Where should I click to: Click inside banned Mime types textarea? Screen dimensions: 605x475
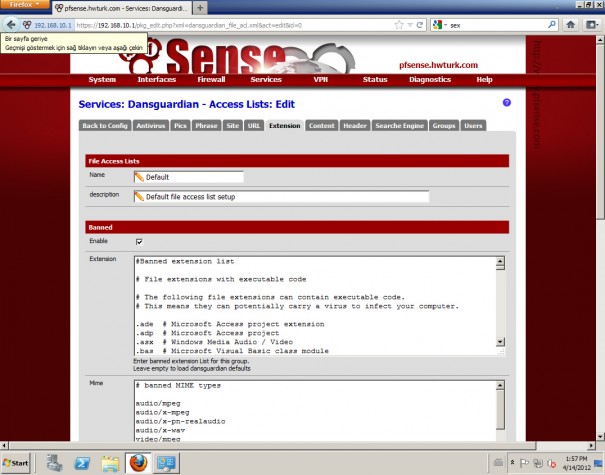[x=315, y=411]
